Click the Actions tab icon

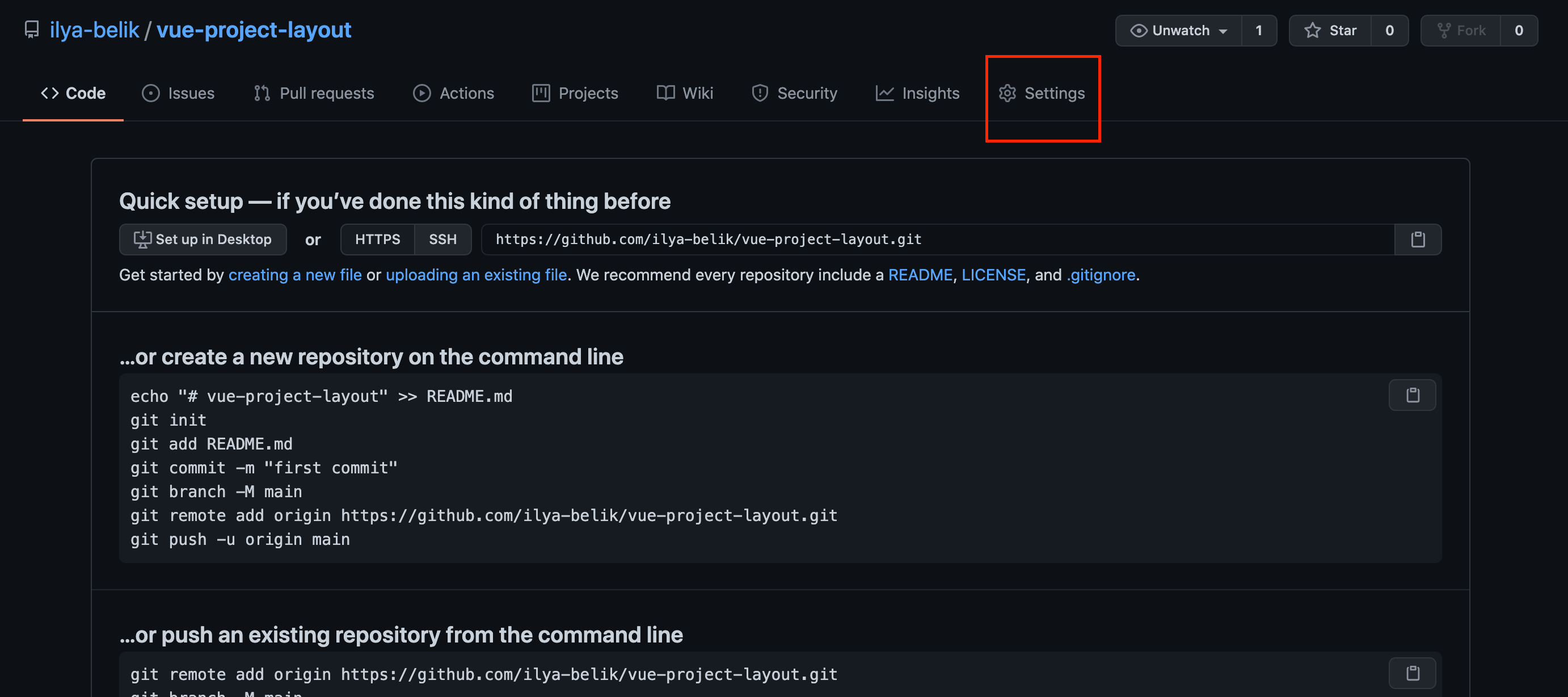point(420,93)
